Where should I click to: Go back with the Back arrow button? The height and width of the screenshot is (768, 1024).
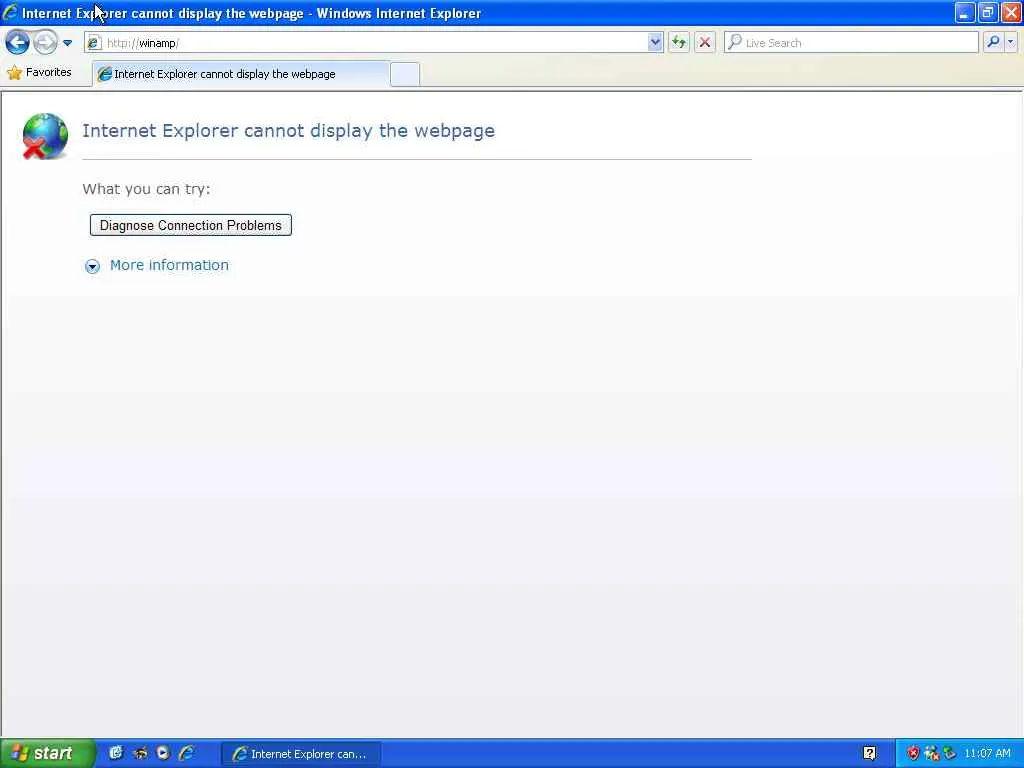(x=17, y=43)
